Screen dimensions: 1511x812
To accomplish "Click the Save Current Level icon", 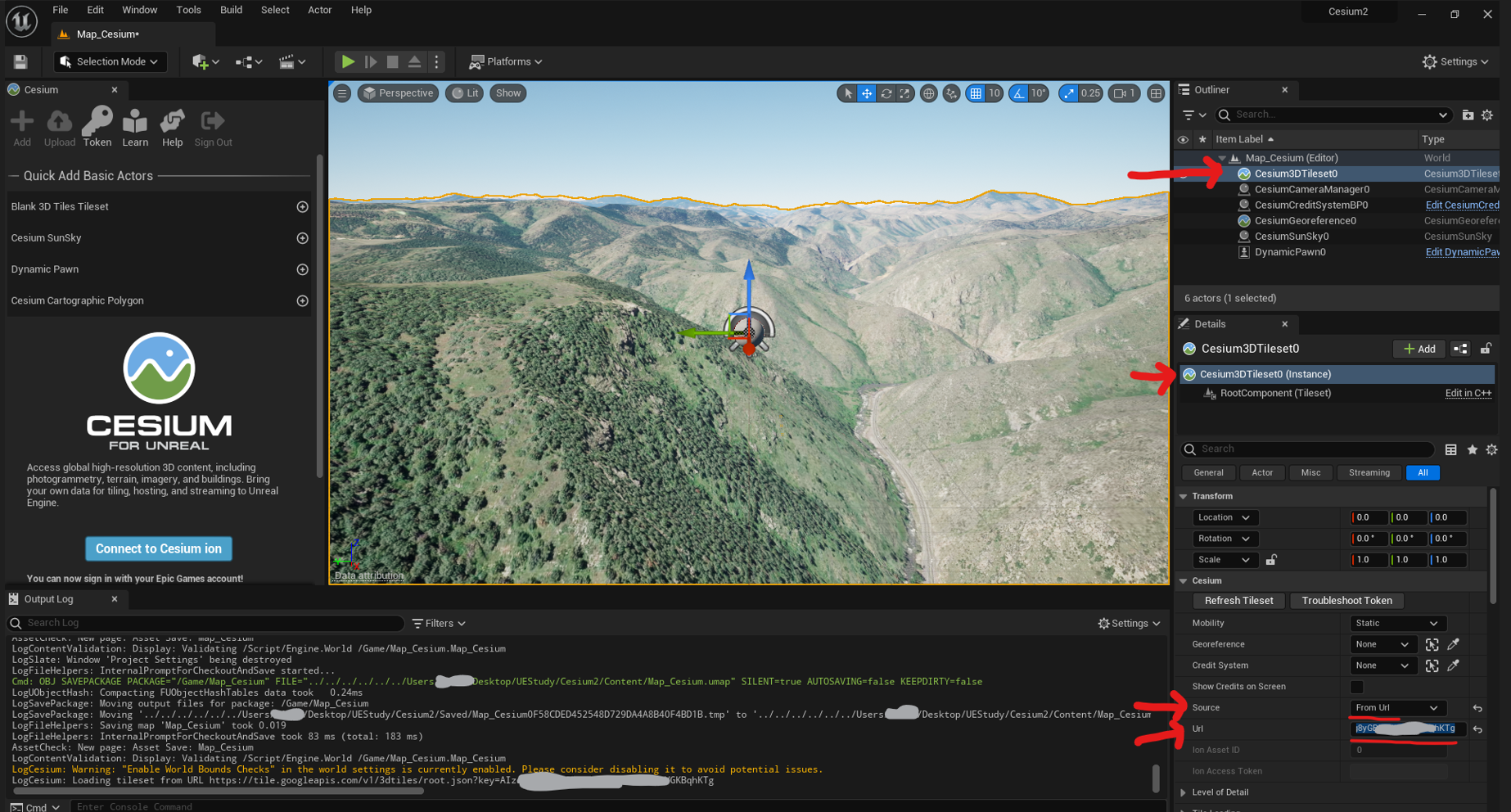I will 20,61.
